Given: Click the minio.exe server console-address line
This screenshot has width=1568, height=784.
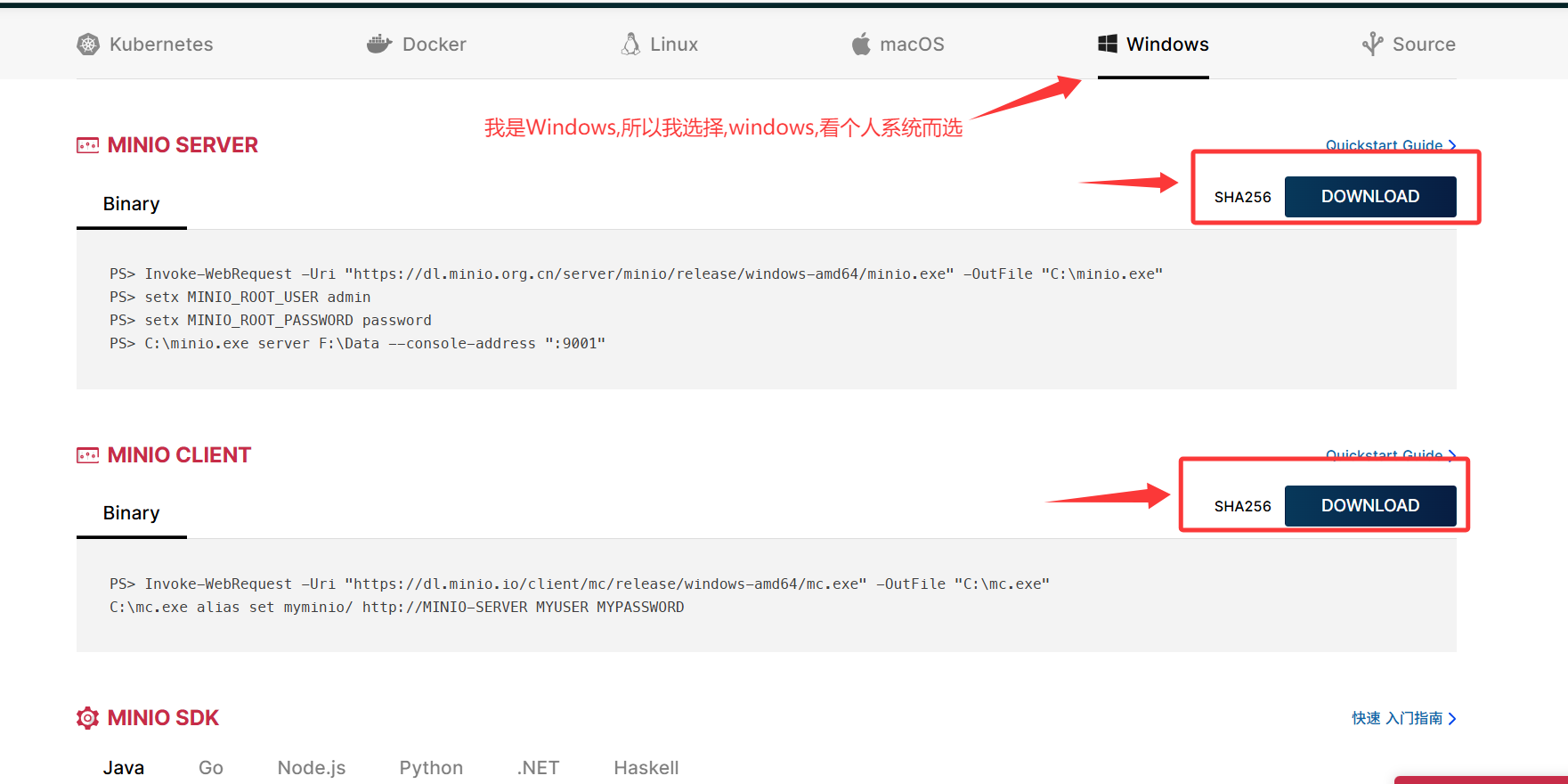Looking at the screenshot, I should [x=357, y=343].
